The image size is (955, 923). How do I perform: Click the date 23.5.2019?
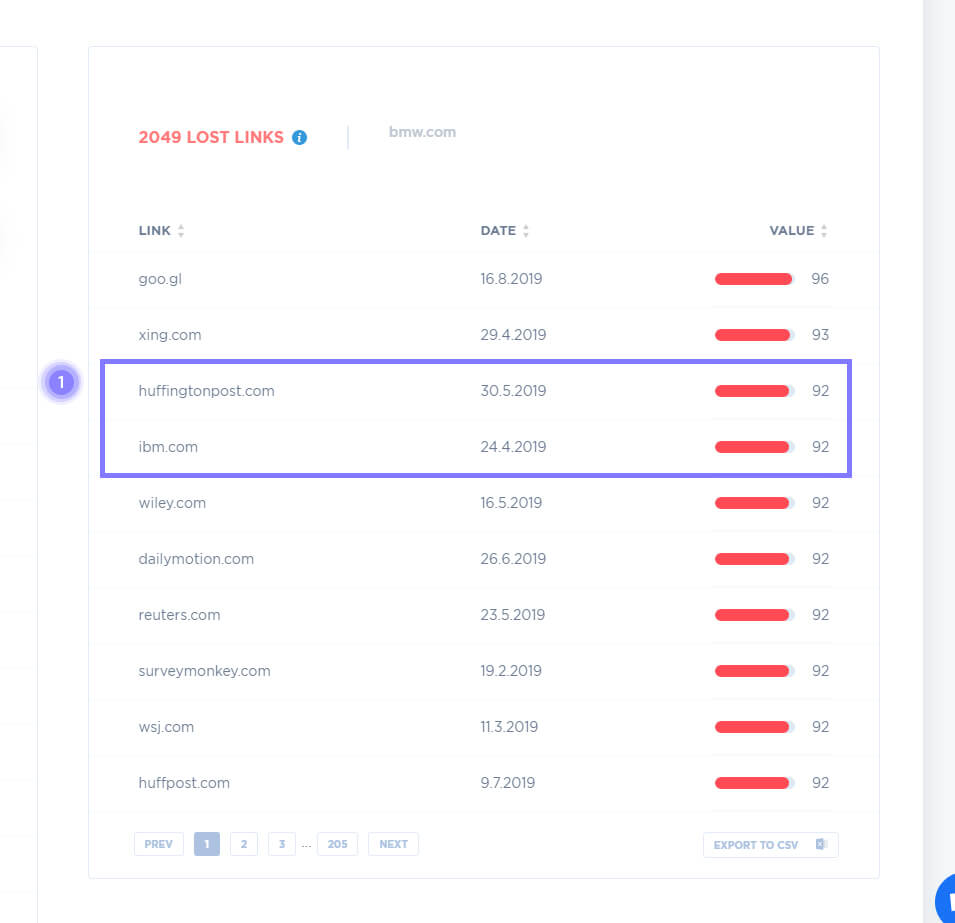pyautogui.click(x=512, y=615)
